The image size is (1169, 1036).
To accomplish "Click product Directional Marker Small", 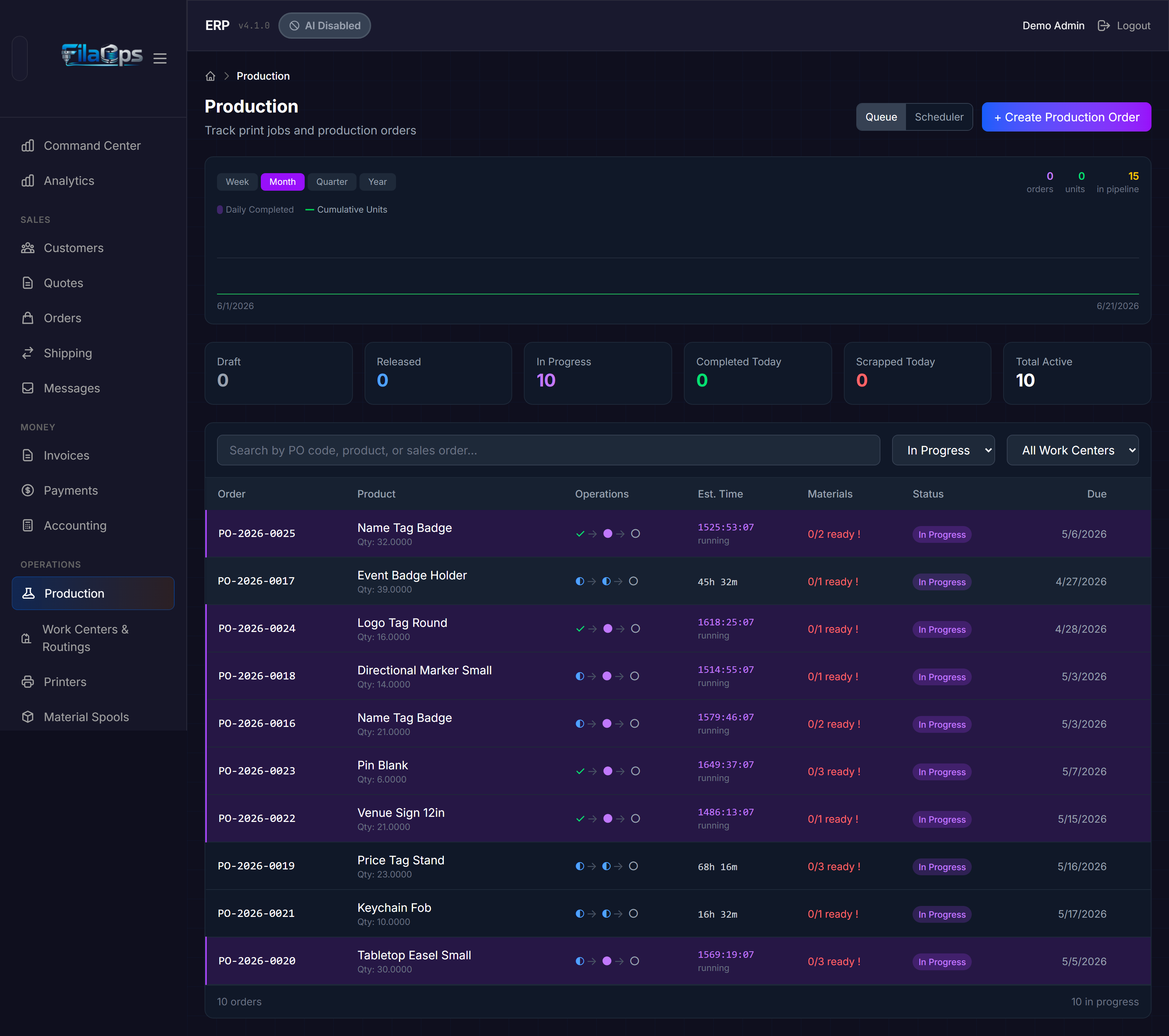I will [x=424, y=670].
